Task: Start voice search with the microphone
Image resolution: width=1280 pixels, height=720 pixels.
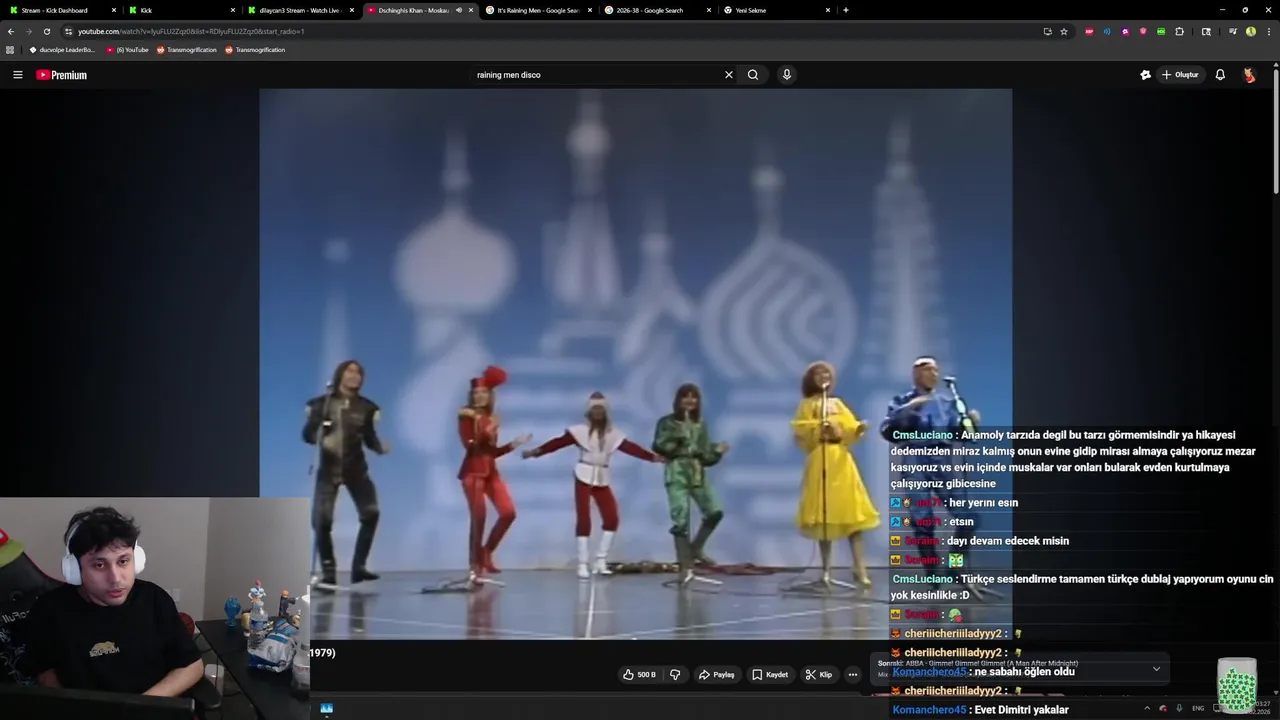Action: (x=787, y=75)
